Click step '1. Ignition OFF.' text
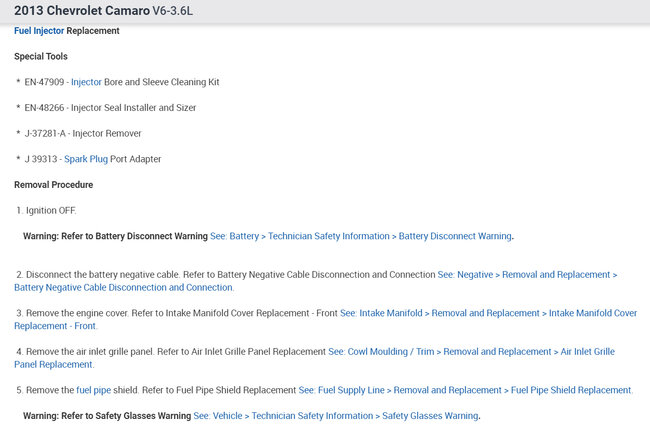 [x=46, y=211]
